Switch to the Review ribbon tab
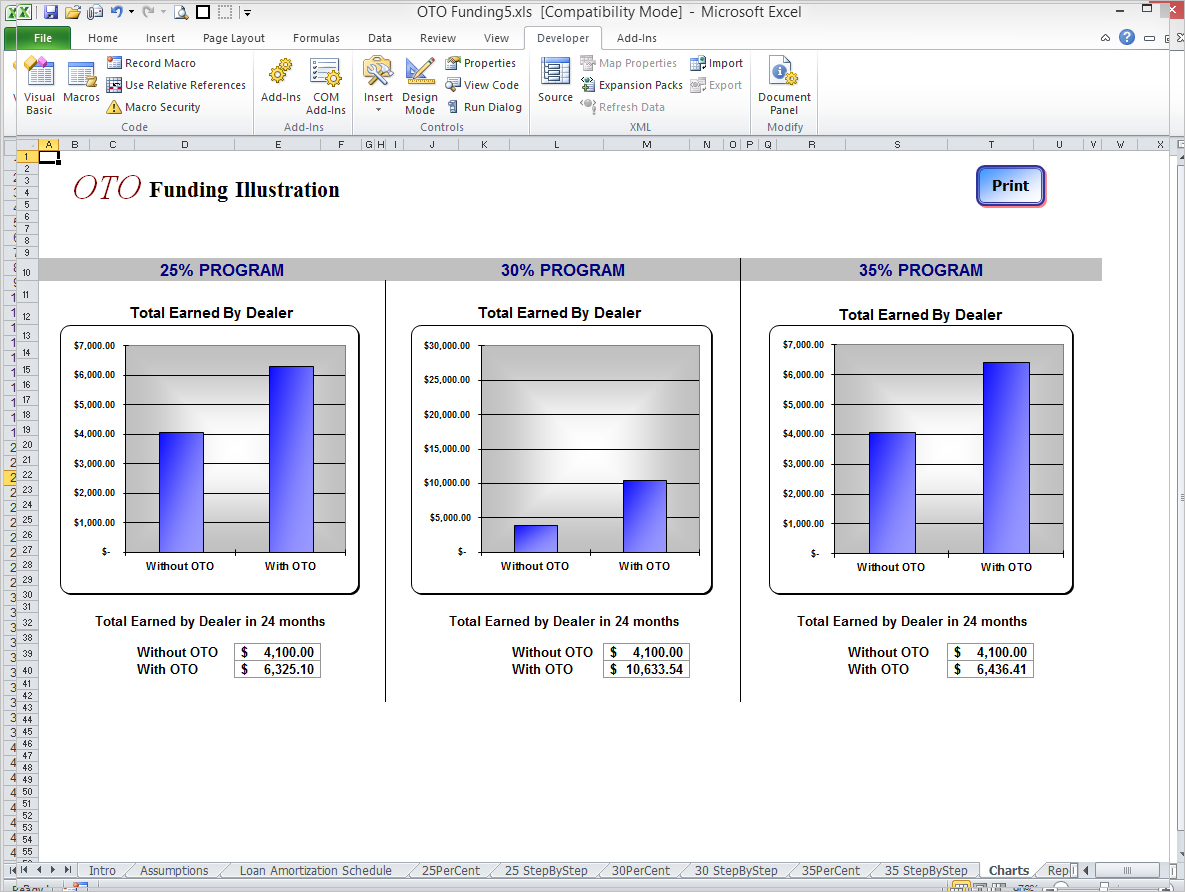 438,38
